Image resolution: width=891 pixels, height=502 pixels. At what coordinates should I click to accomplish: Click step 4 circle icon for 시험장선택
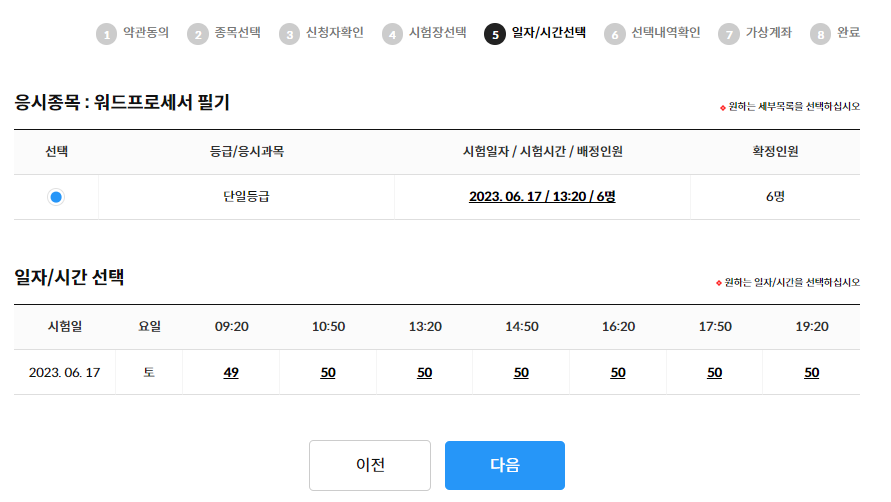coord(392,34)
